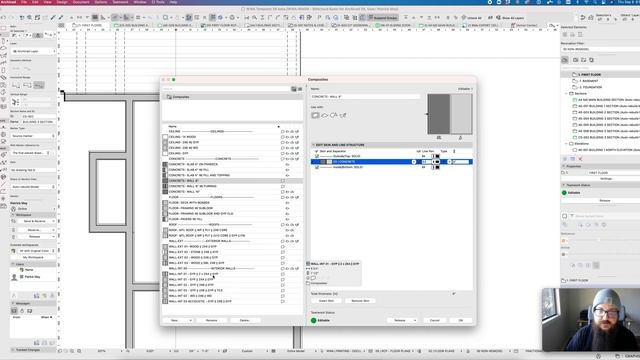Toggle the Skin and Separator header checkmark
The height and width of the screenshot is (360, 640).
click(x=317, y=151)
